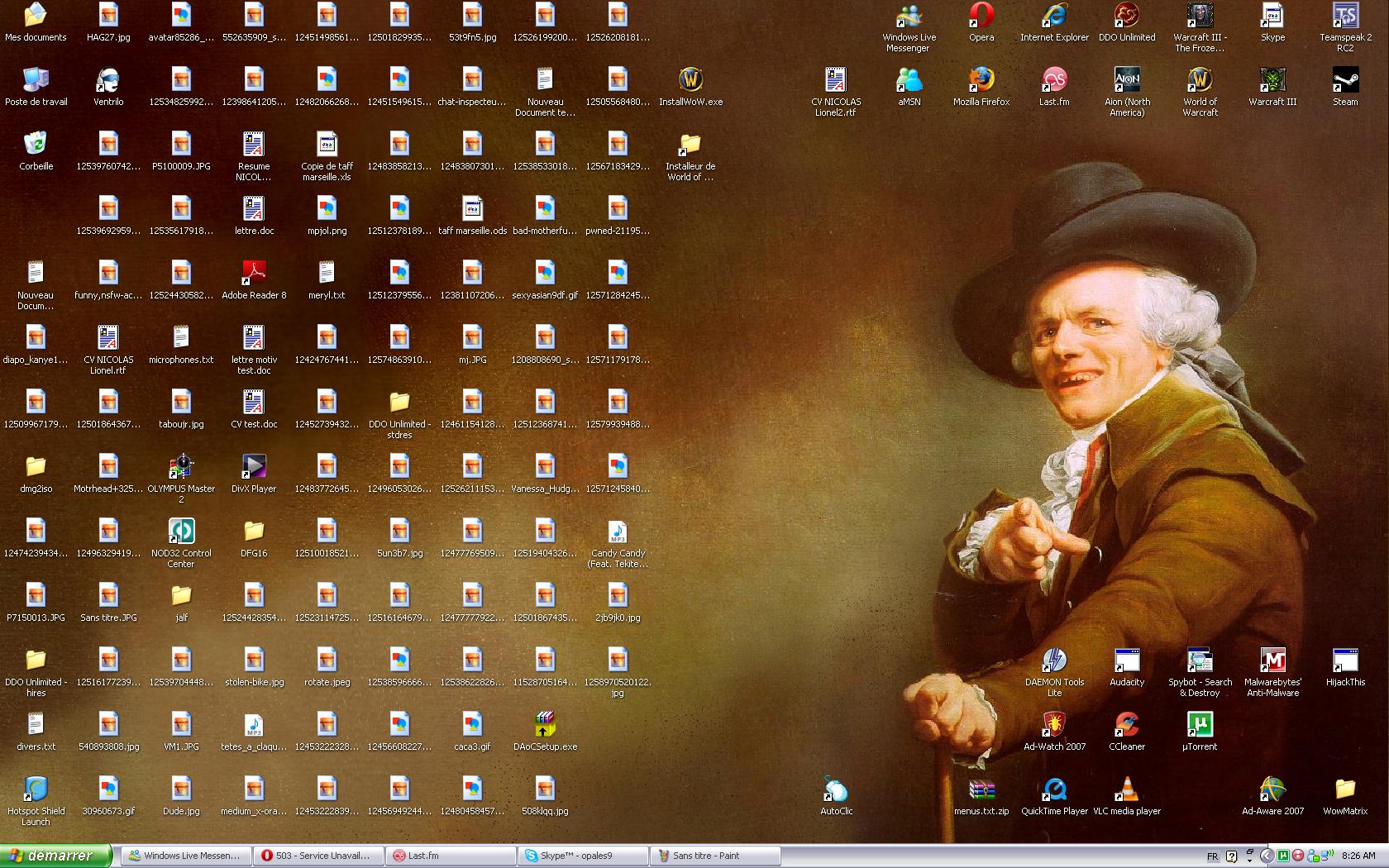Launch DDO Unlimited shortcut
Viewport: 1389px width, 868px height.
[x=1127, y=22]
